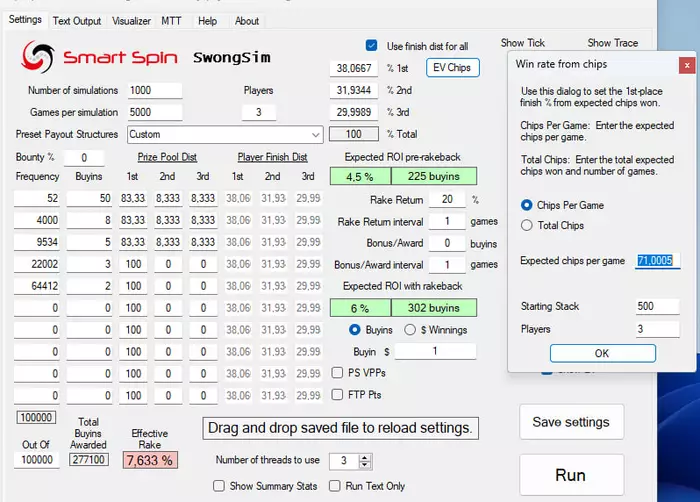Select the Settings tab
Viewport: 700px width, 502px height.
pos(25,19)
